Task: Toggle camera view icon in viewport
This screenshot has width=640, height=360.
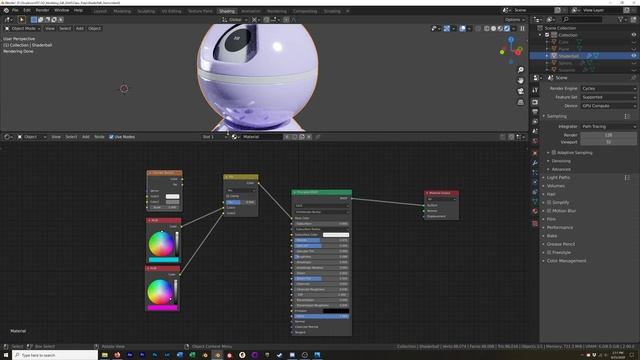Action: [520, 91]
